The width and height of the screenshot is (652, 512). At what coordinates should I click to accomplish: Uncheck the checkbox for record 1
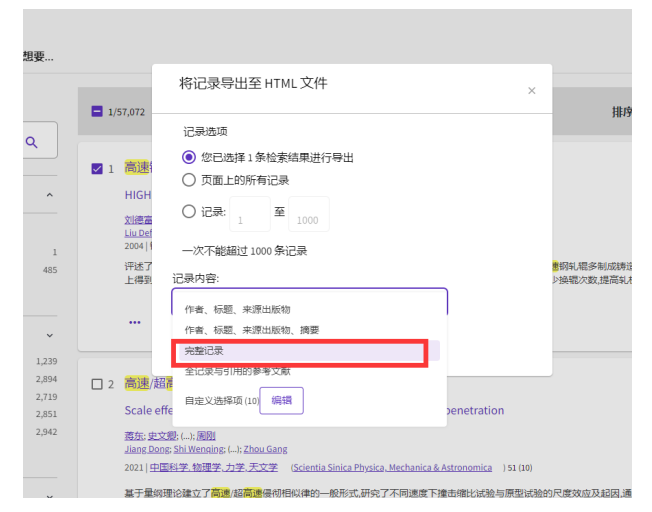97,169
